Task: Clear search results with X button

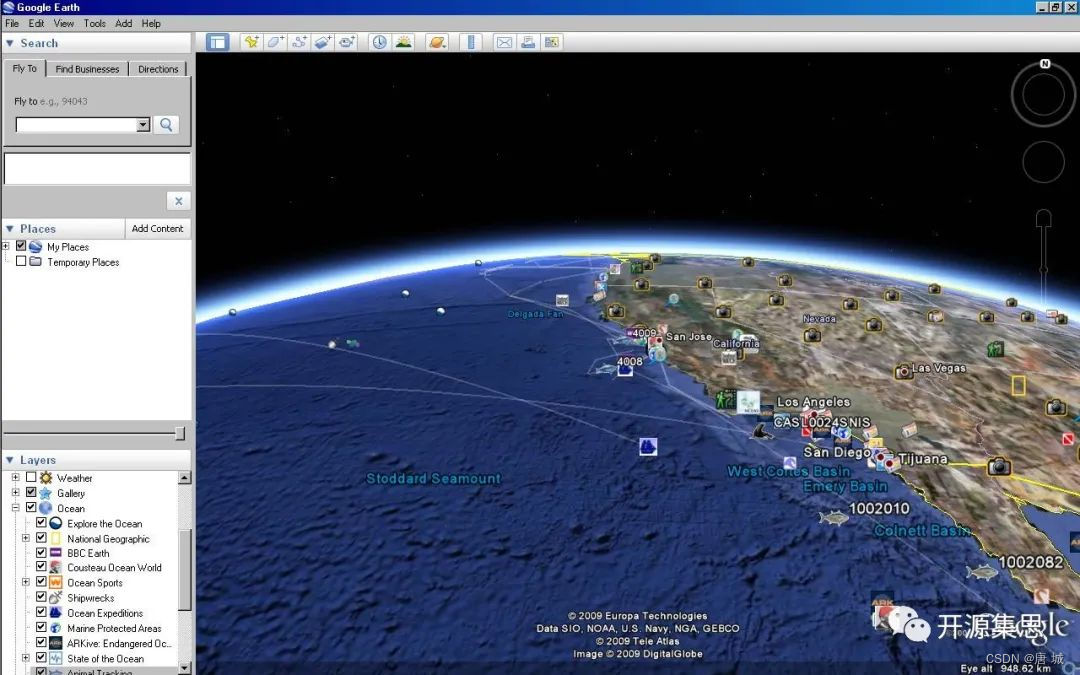Action: coord(178,201)
